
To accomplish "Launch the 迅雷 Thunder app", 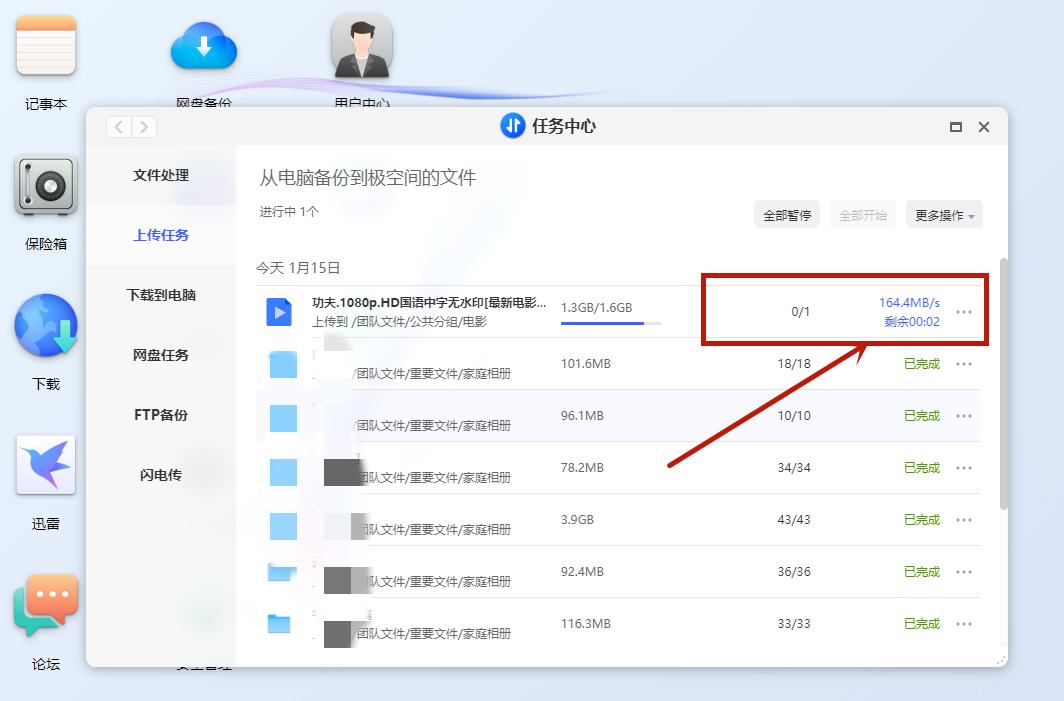I will [45, 461].
